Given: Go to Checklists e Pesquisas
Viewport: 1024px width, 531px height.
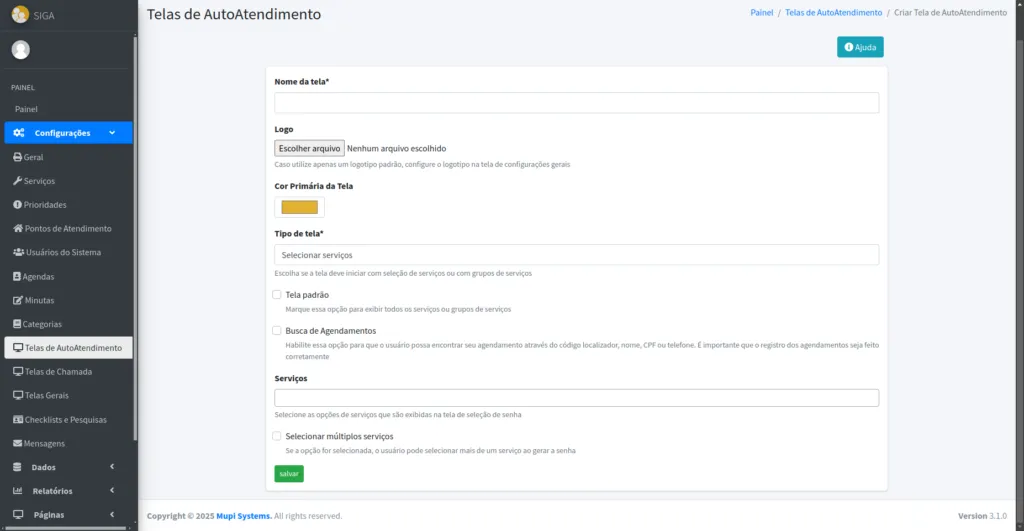Looking at the screenshot, I should coord(65,420).
